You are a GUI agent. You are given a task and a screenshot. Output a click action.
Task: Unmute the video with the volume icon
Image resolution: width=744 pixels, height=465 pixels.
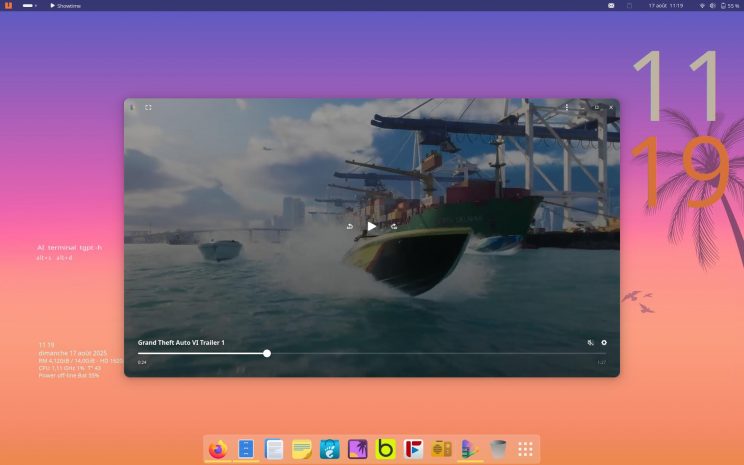[x=590, y=343]
